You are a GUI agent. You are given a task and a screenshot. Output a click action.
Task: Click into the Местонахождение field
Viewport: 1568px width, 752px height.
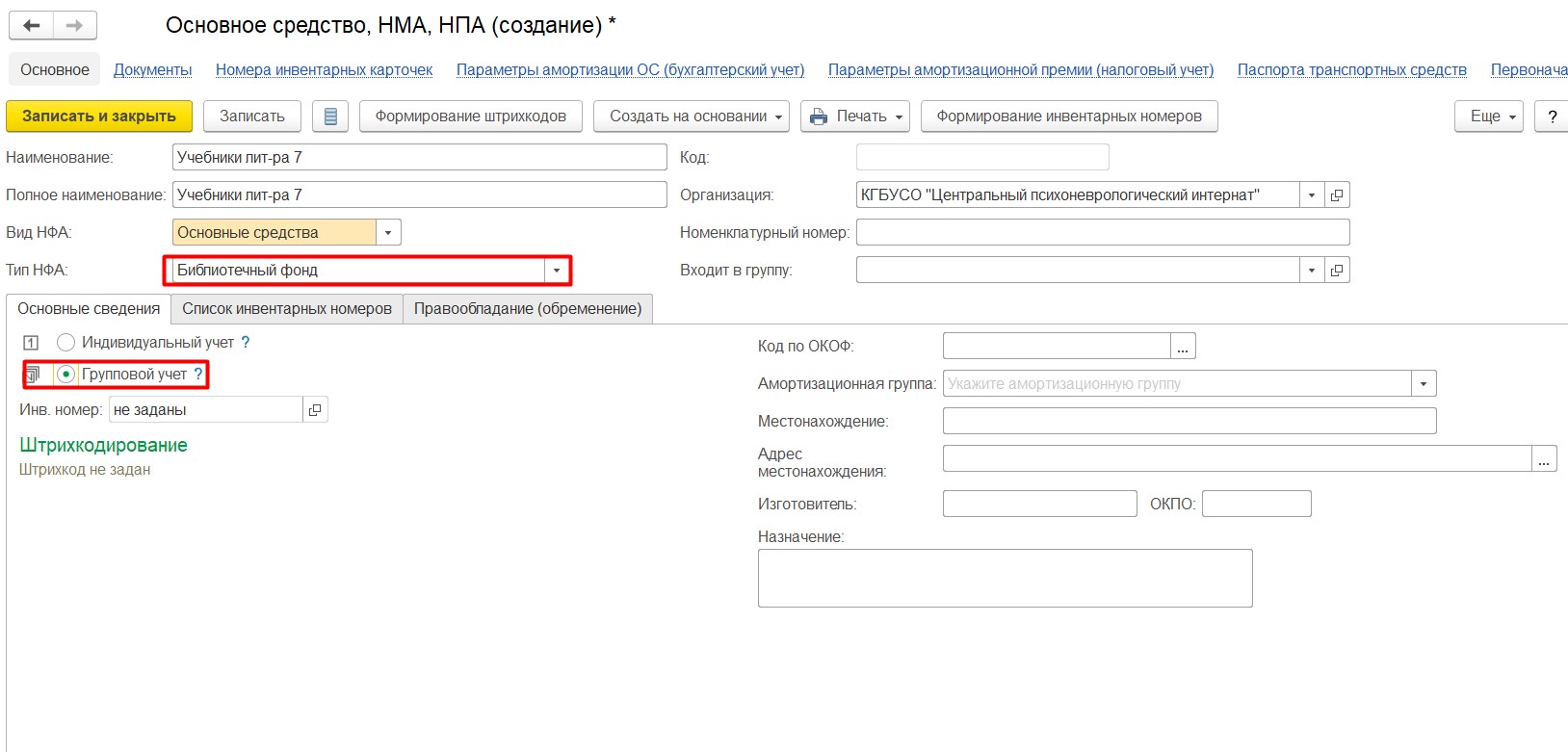[x=1189, y=422]
